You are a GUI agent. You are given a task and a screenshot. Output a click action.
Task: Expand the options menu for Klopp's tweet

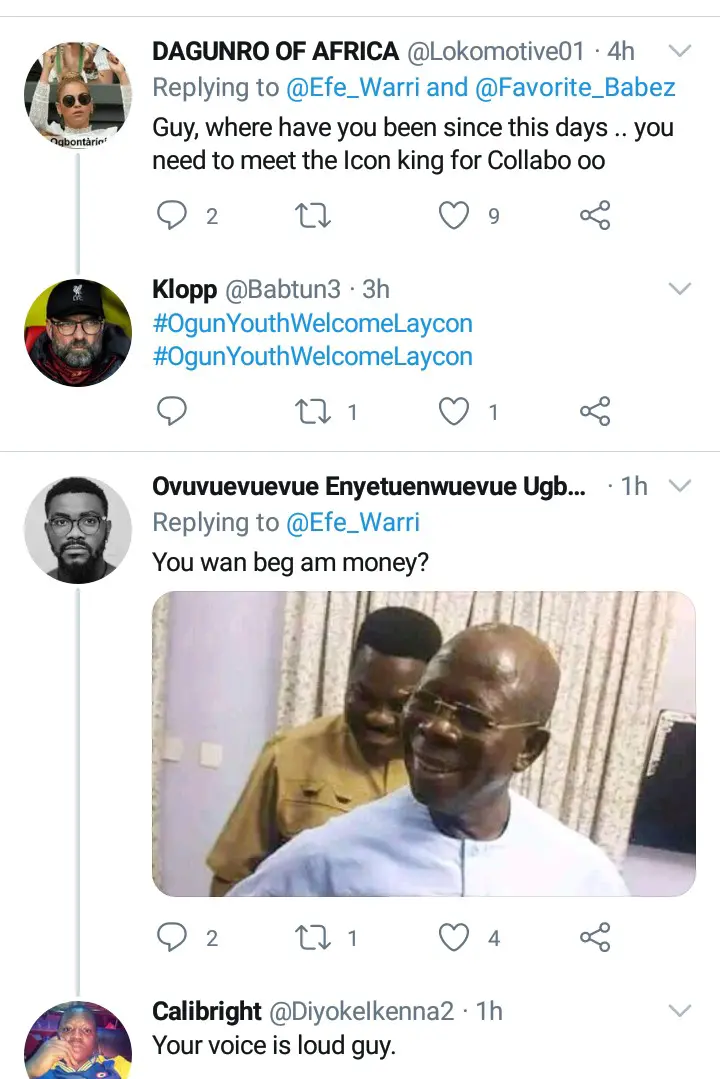[679, 289]
